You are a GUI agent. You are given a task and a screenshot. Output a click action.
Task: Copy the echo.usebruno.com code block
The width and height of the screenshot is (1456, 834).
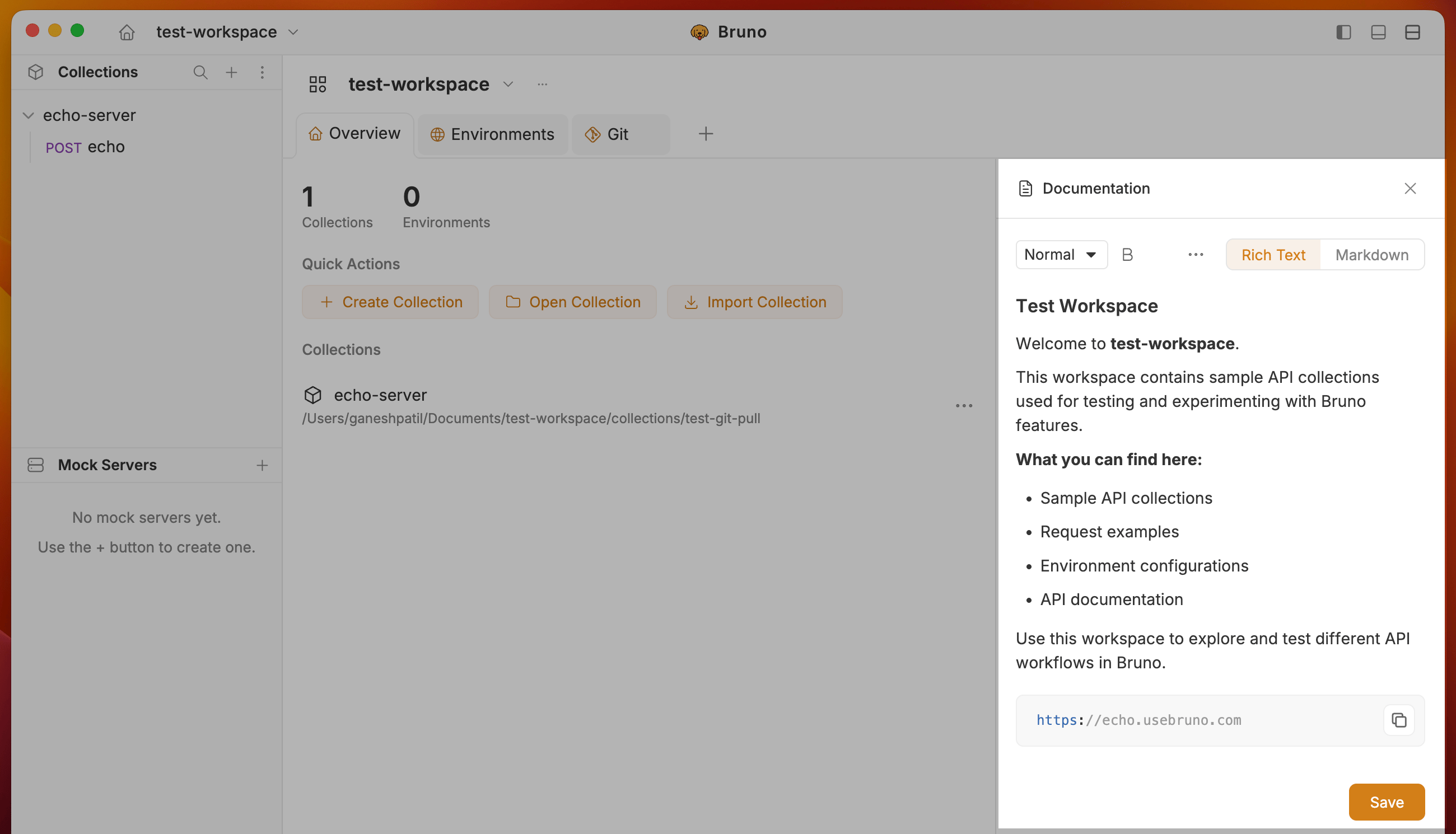1399,720
